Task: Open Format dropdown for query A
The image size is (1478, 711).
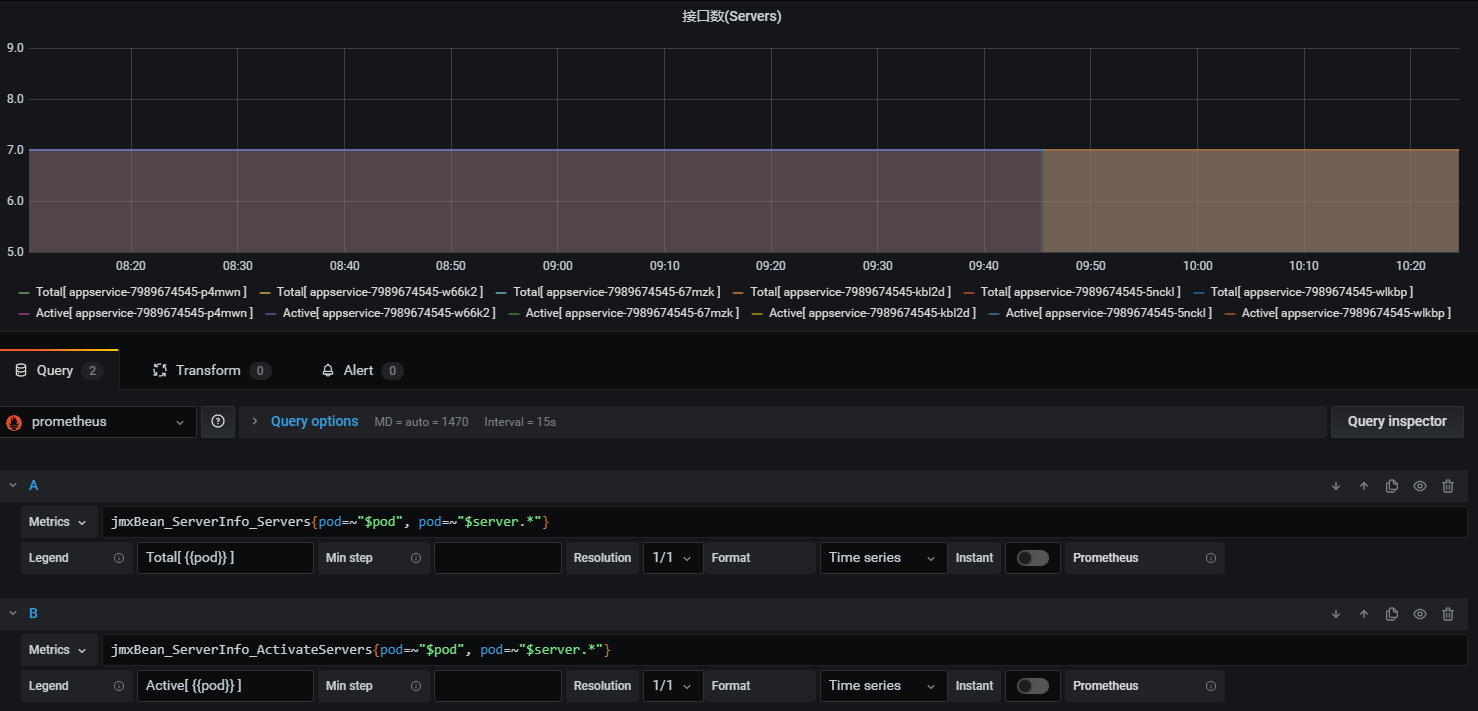Action: (883, 558)
